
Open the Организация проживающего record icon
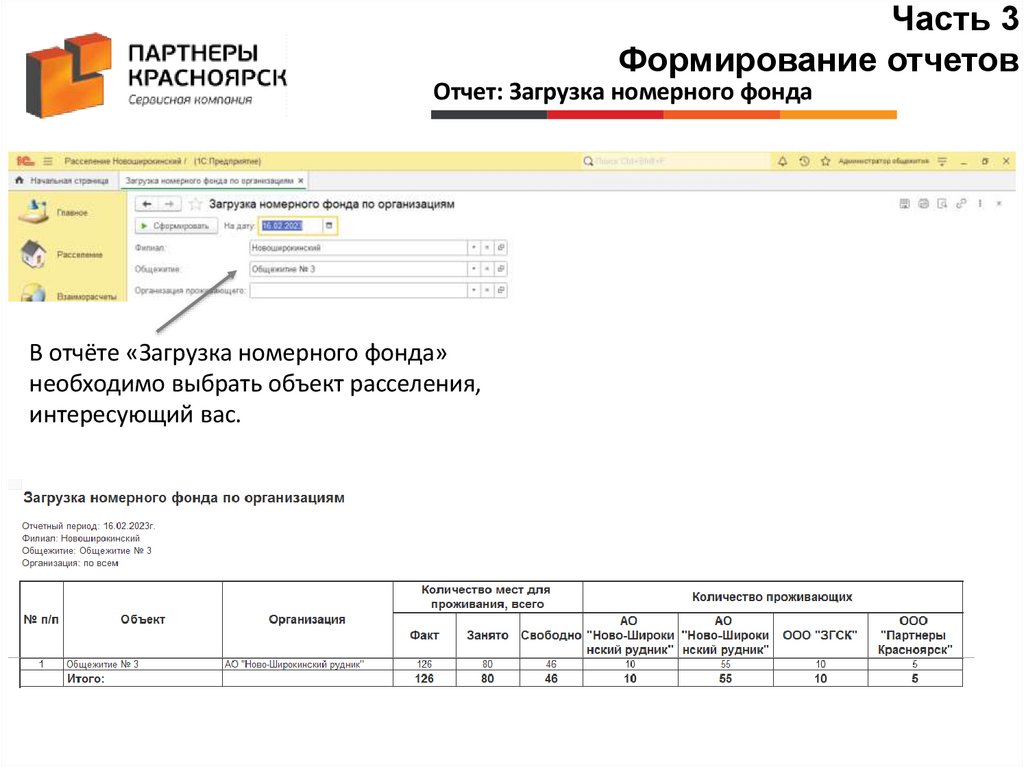point(501,290)
